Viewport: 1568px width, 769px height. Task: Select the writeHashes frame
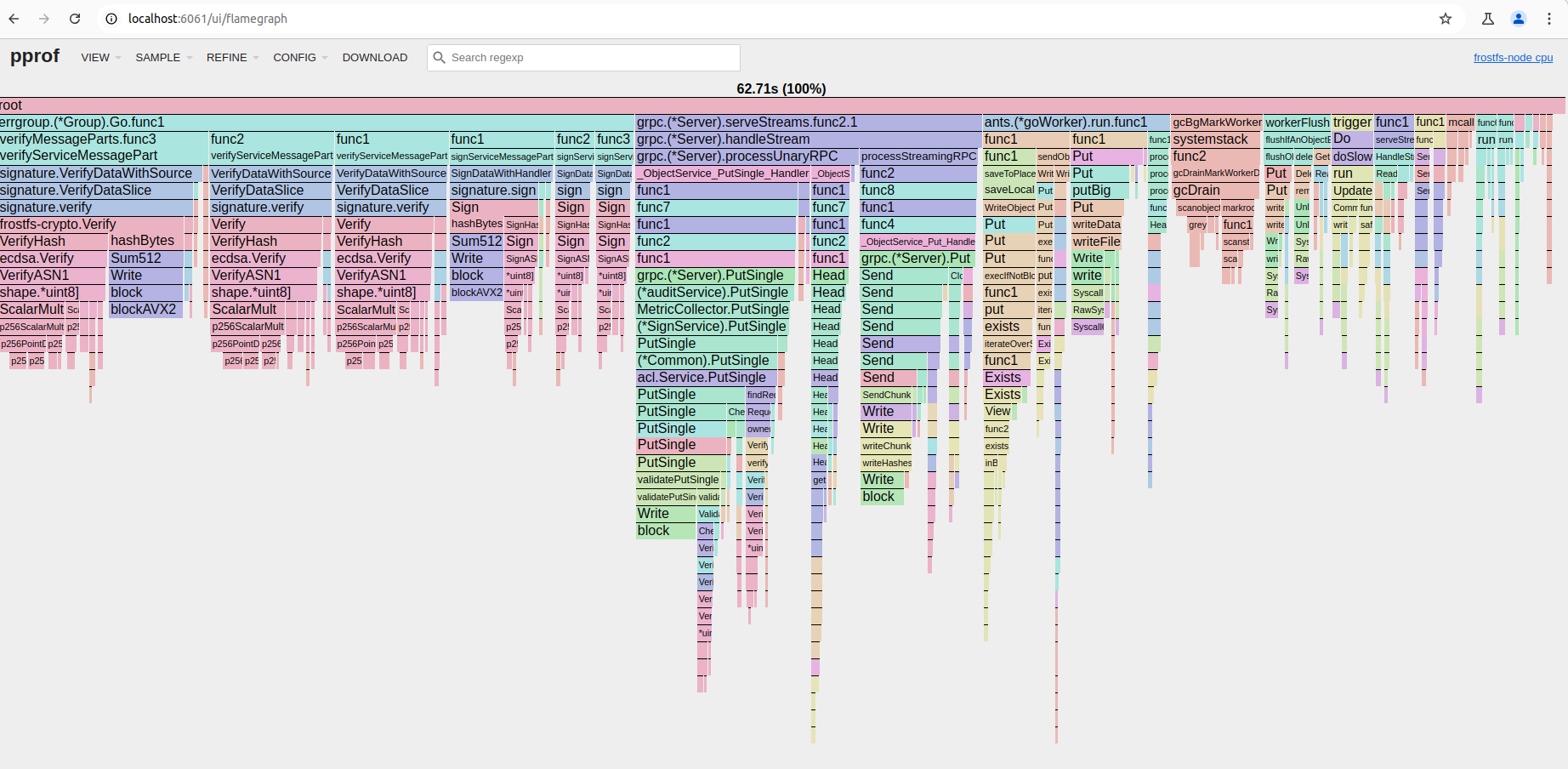pyautogui.click(x=886, y=463)
